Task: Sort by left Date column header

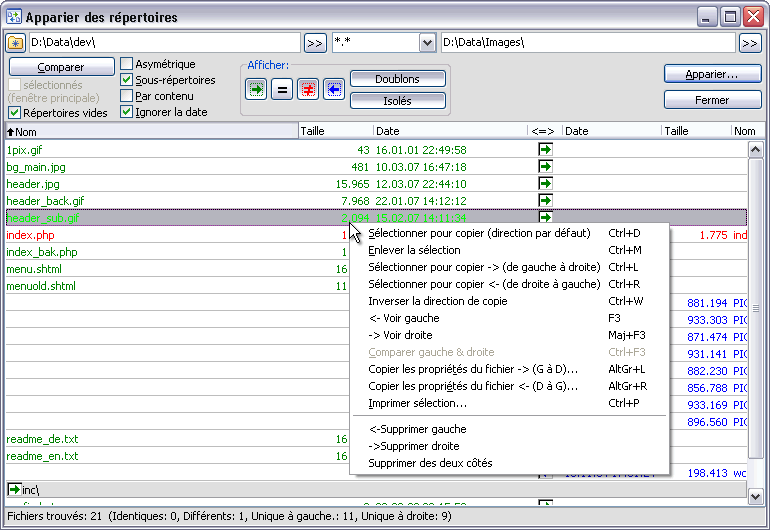Action: pyautogui.click(x=449, y=131)
